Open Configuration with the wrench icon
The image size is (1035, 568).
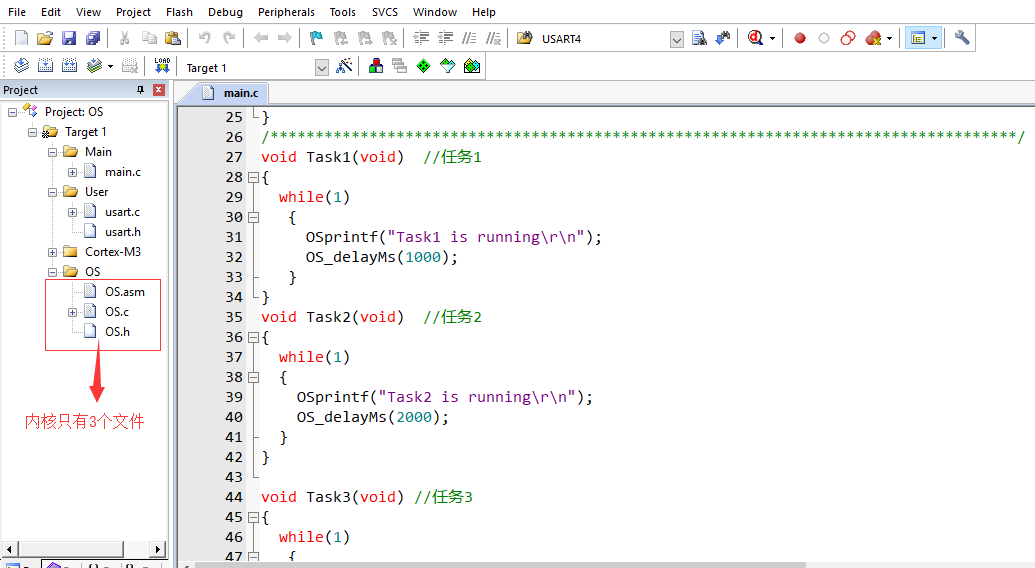tap(962, 38)
